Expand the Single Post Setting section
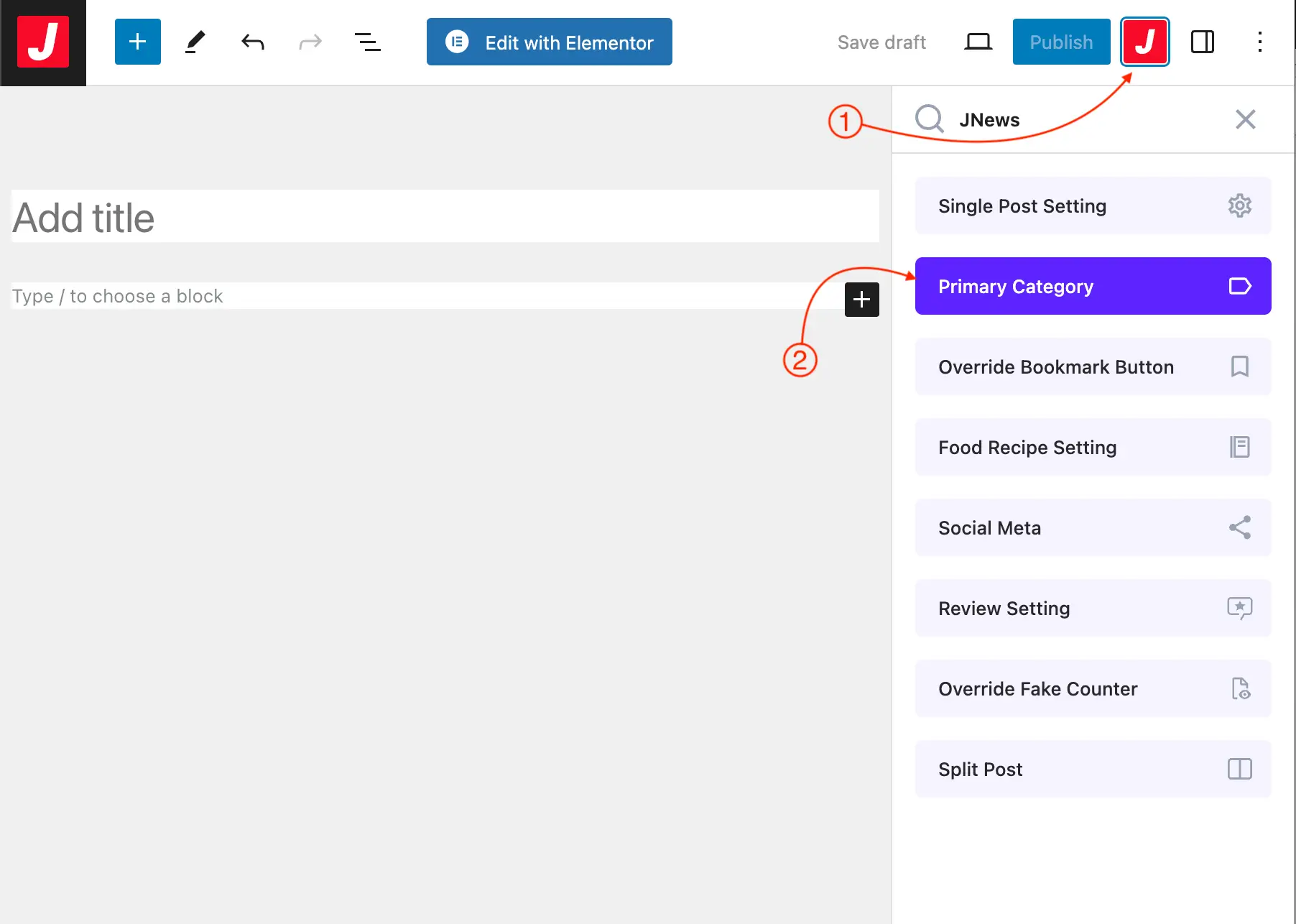The height and width of the screenshot is (924, 1296). 1092,206
